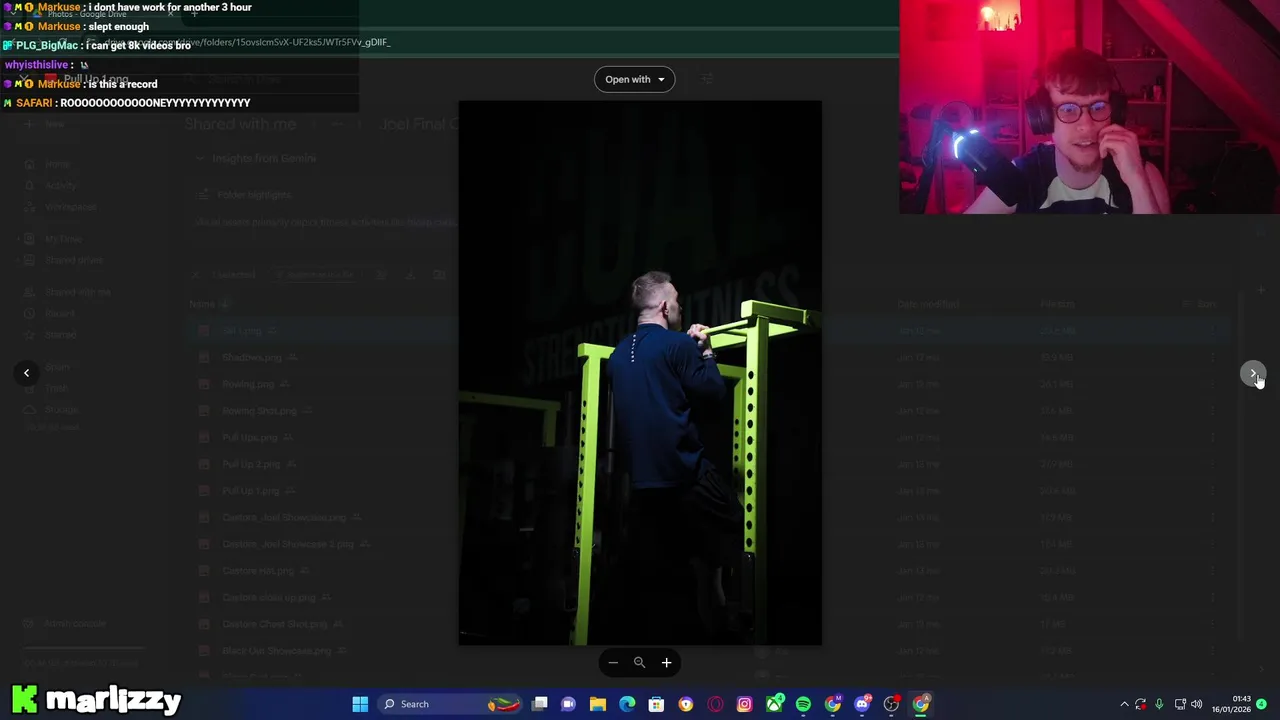The height and width of the screenshot is (720, 1280).
Task: Click the taskbar Search box
Action: [x=450, y=704]
